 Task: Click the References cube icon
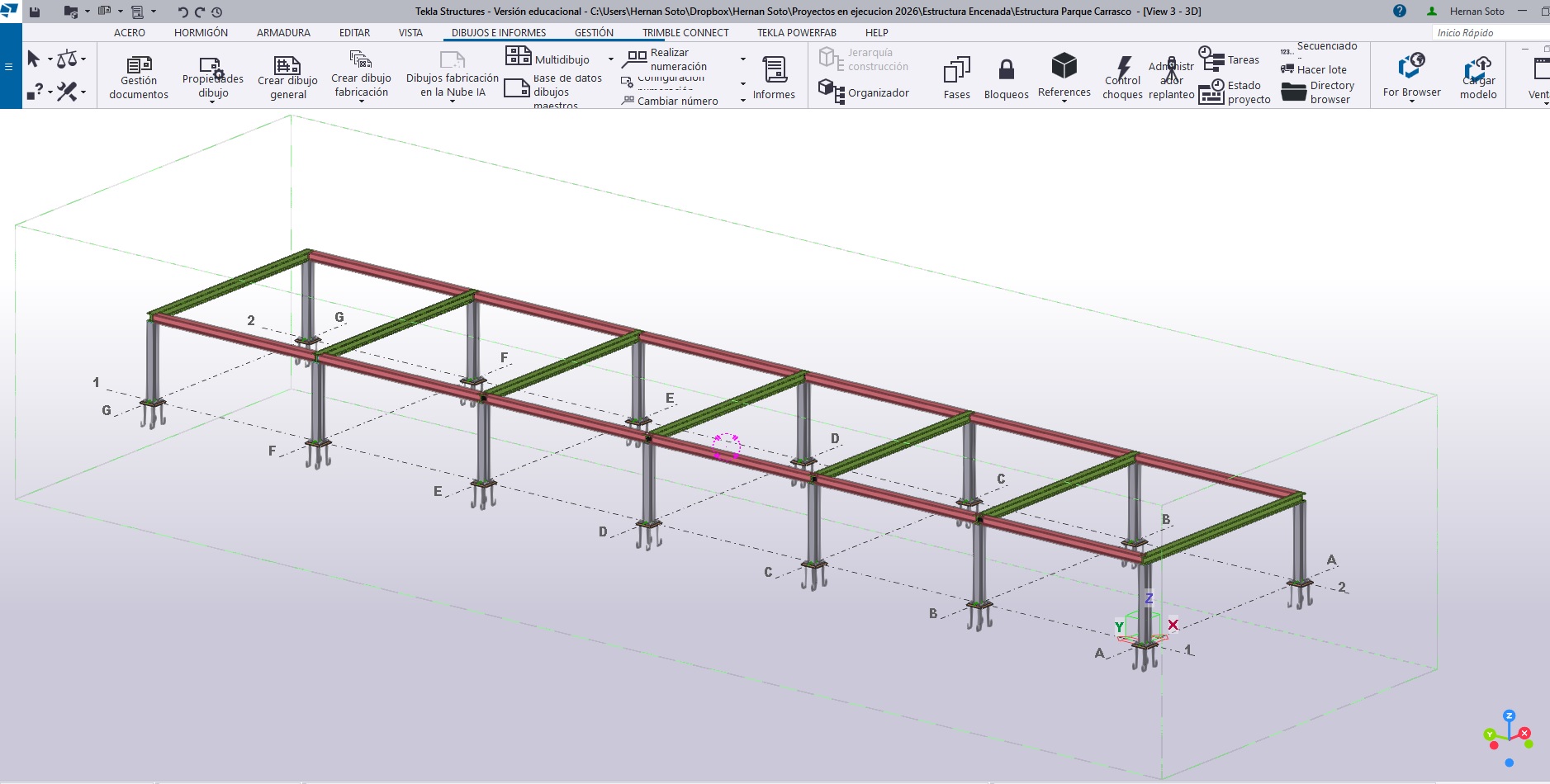(x=1064, y=65)
